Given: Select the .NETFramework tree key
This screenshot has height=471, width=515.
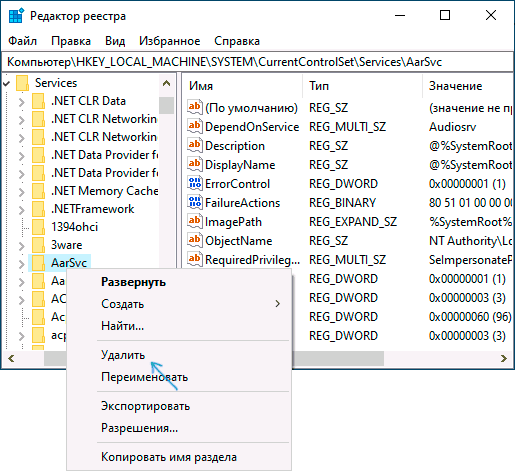Looking at the screenshot, I should (x=93, y=209).
